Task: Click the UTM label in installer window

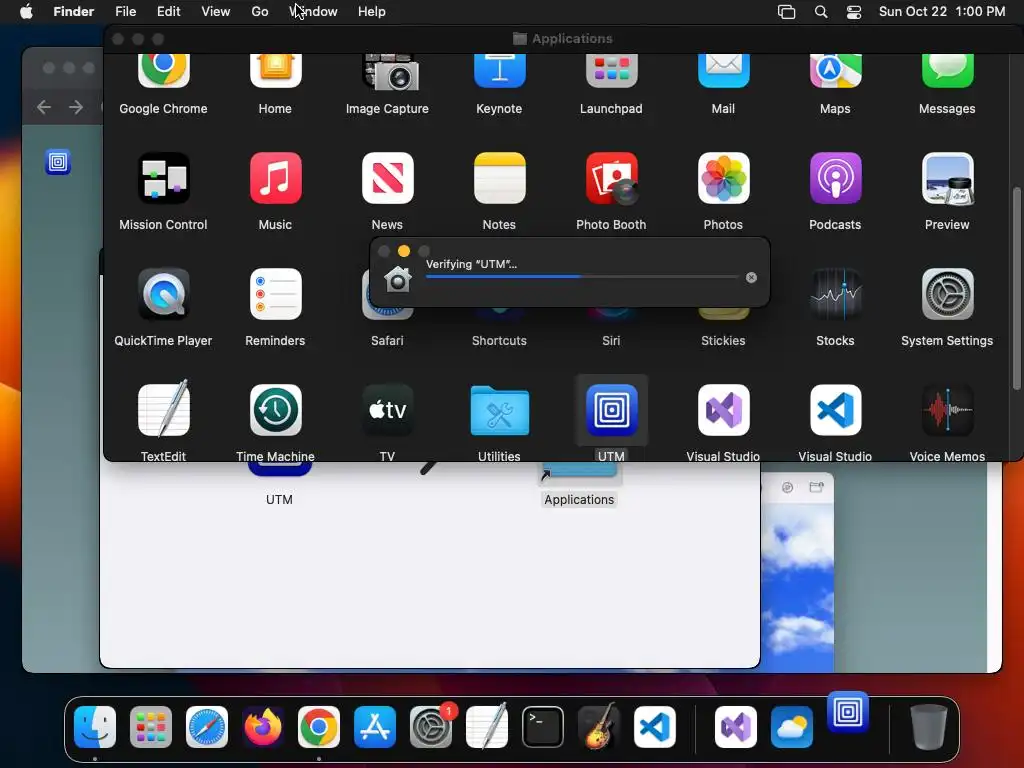Action: [279, 500]
